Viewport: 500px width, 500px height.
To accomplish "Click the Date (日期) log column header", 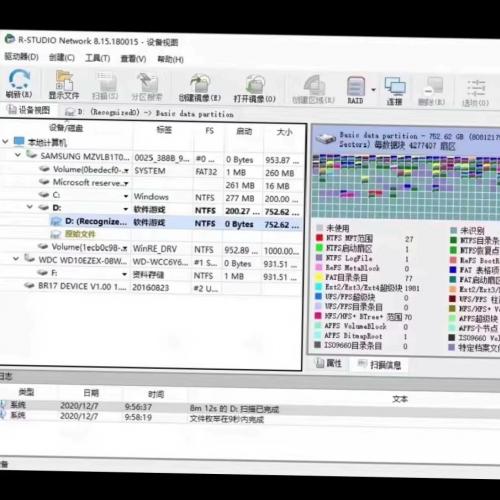I will pos(91,393).
